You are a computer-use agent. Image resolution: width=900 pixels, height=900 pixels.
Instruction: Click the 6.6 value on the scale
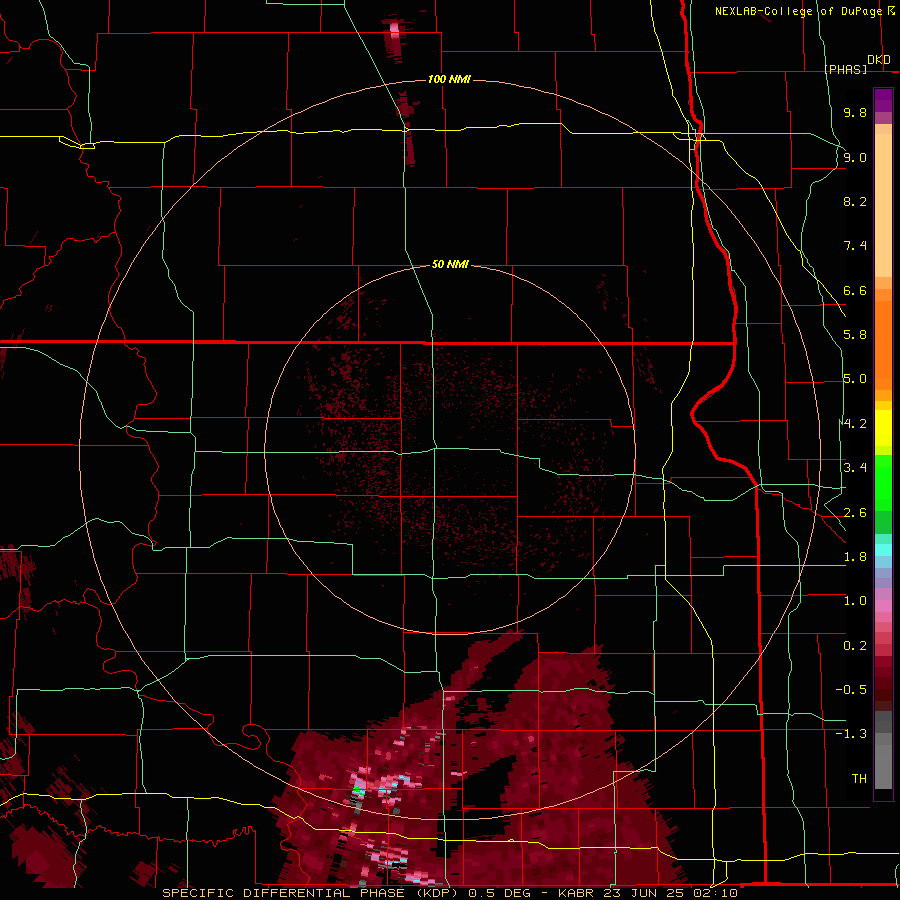pyautogui.click(x=855, y=290)
